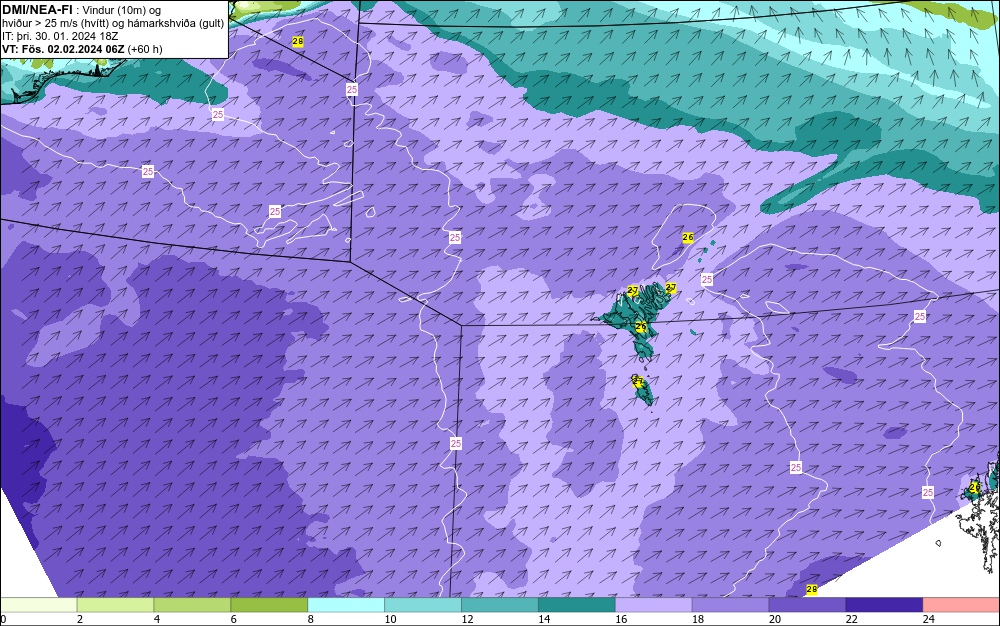Click the legend scale label '12'

(467, 619)
